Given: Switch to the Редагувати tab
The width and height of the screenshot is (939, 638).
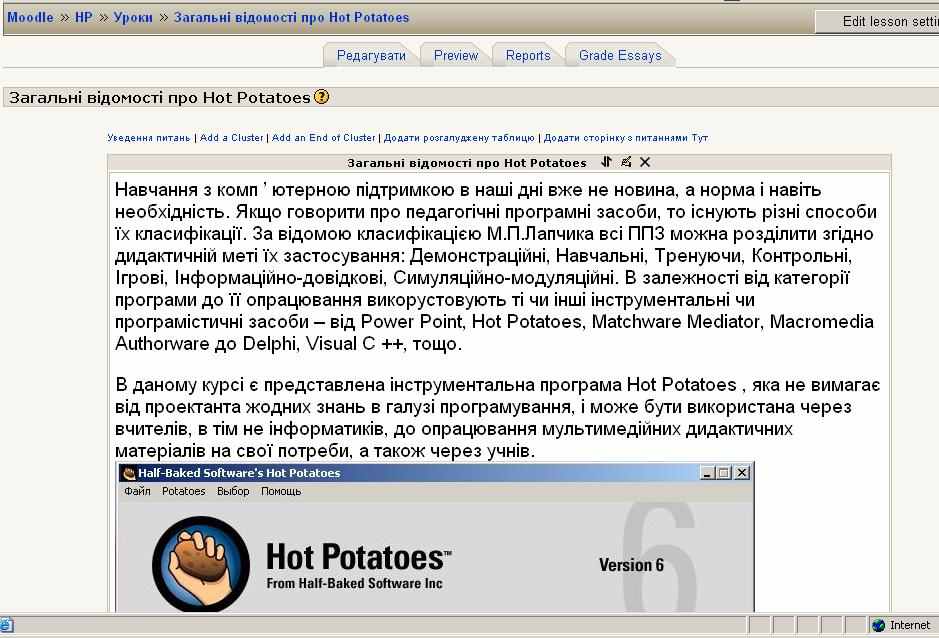Looking at the screenshot, I should 371,56.
